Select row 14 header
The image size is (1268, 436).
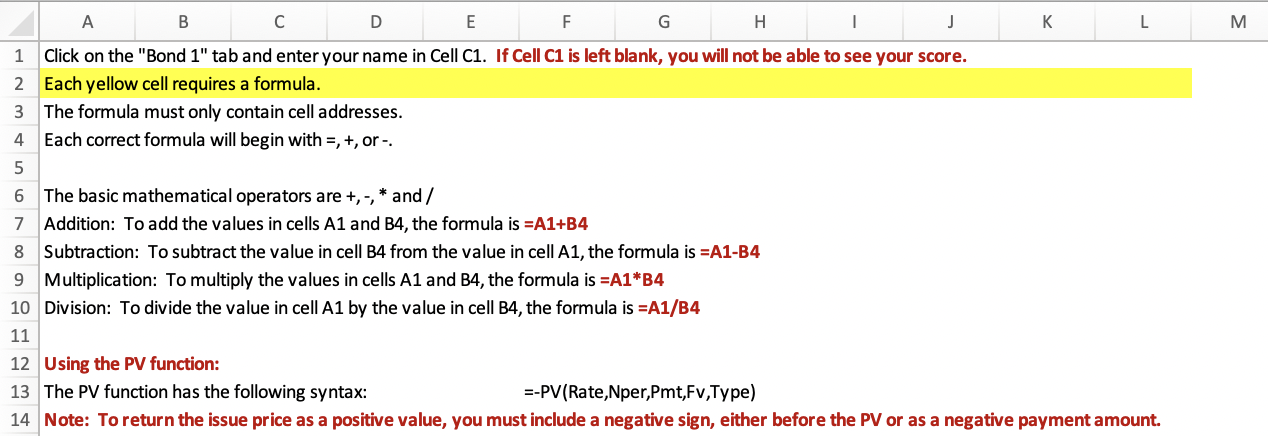pyautogui.click(x=19, y=420)
